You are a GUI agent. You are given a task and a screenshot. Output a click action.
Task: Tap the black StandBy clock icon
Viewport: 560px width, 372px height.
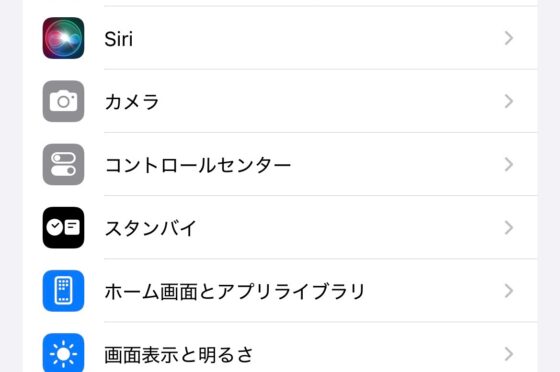click(x=64, y=227)
